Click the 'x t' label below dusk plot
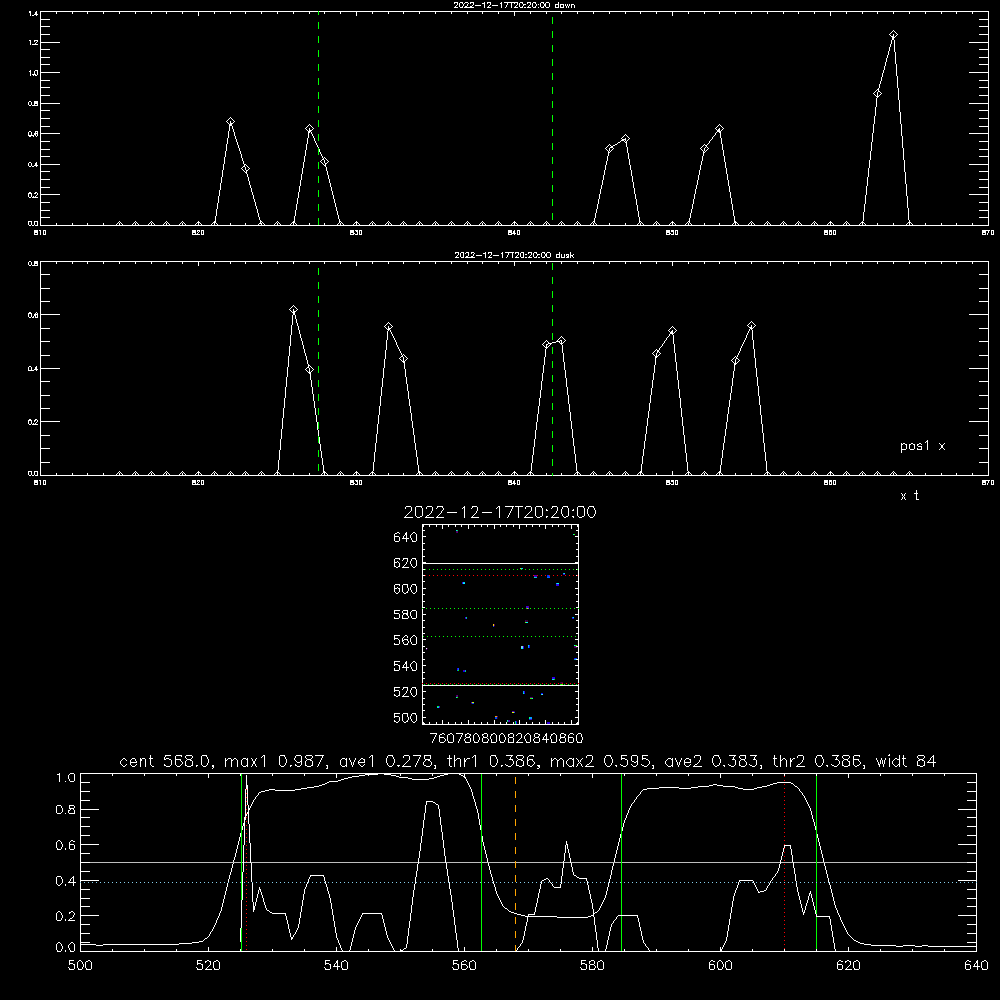The image size is (1000, 1000). click(909, 496)
